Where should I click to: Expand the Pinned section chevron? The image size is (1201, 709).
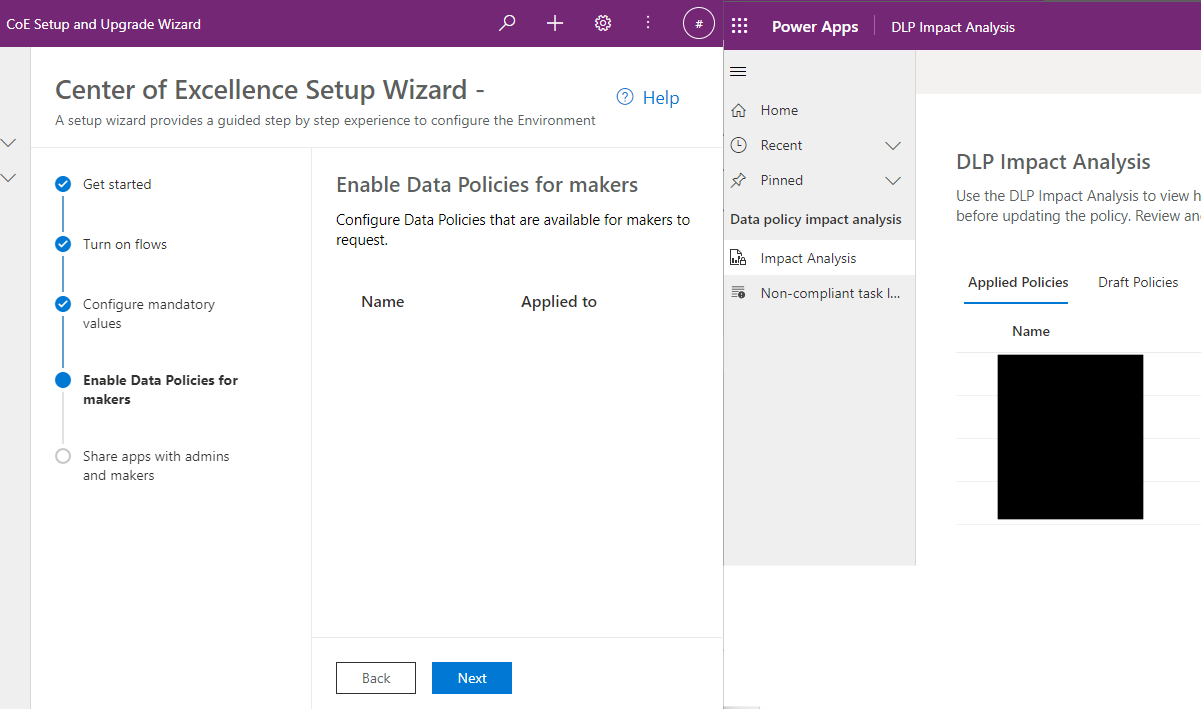[892, 180]
